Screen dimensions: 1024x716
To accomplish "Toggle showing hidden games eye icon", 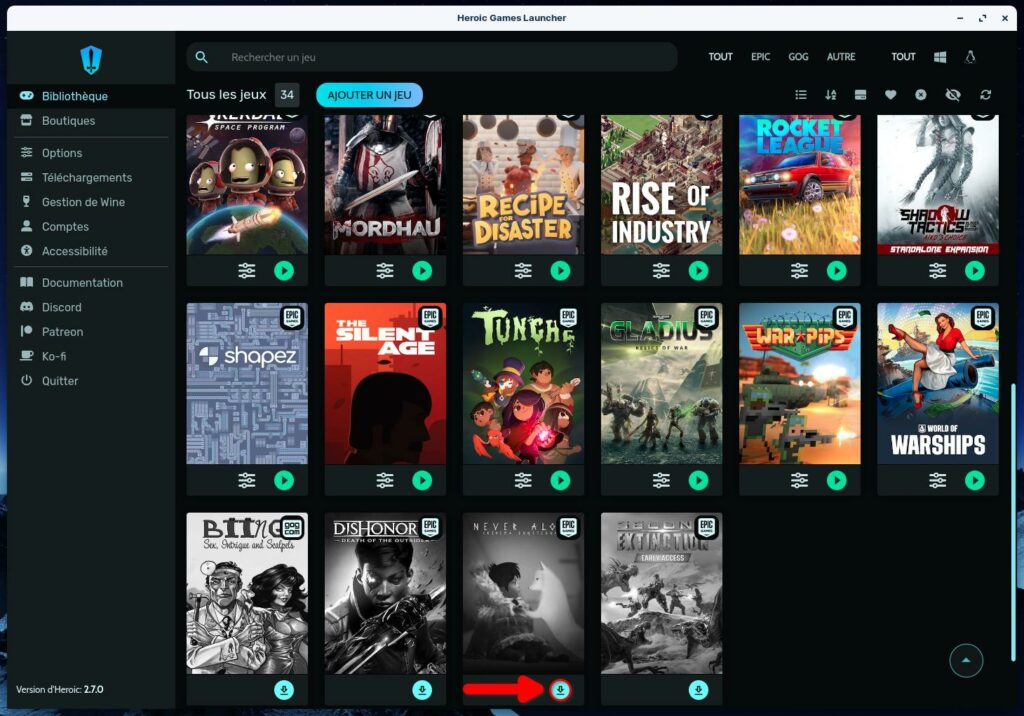I will (x=952, y=95).
